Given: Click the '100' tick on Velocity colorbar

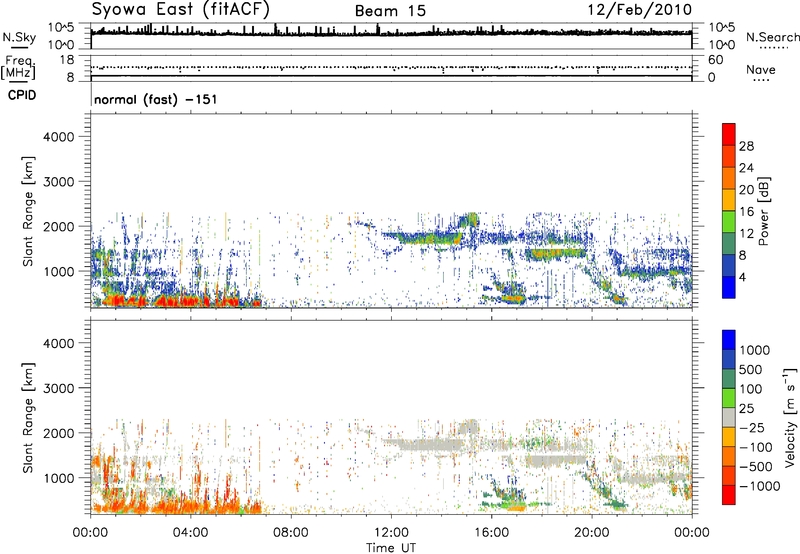Looking at the screenshot, I should [751, 389].
